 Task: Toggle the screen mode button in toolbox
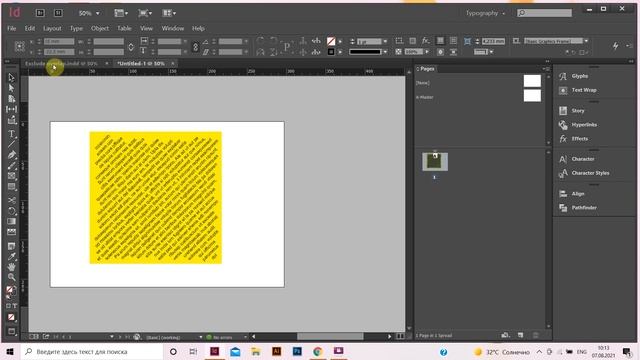pos(11,331)
